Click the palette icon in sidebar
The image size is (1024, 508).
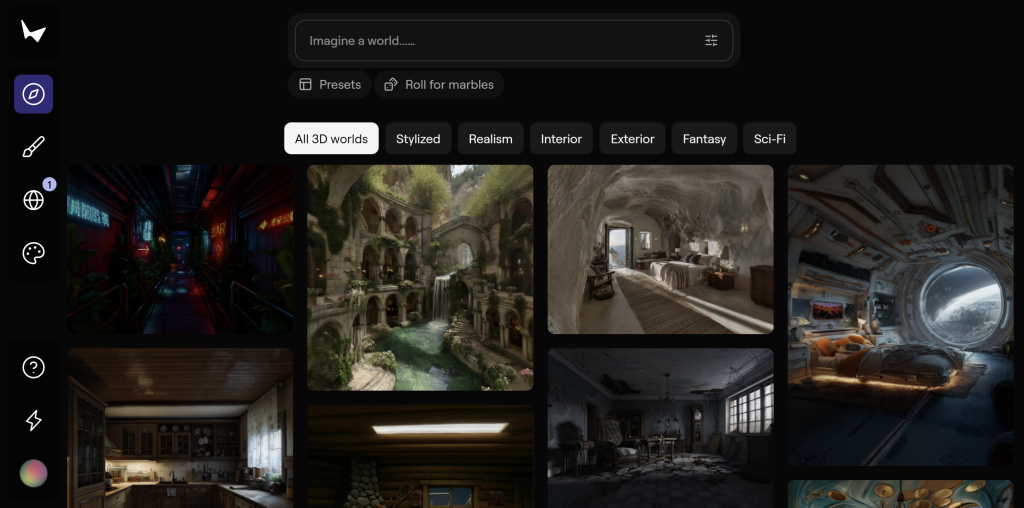33,253
